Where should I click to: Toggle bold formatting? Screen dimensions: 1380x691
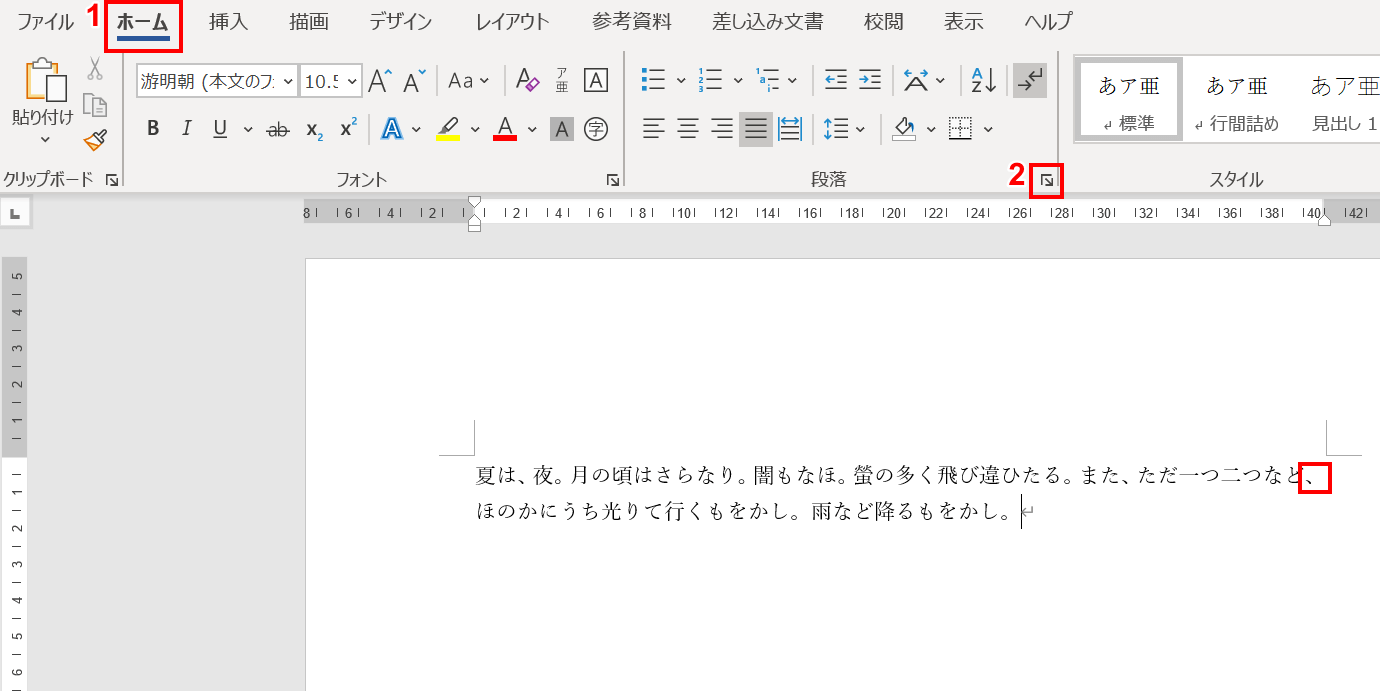(153, 129)
